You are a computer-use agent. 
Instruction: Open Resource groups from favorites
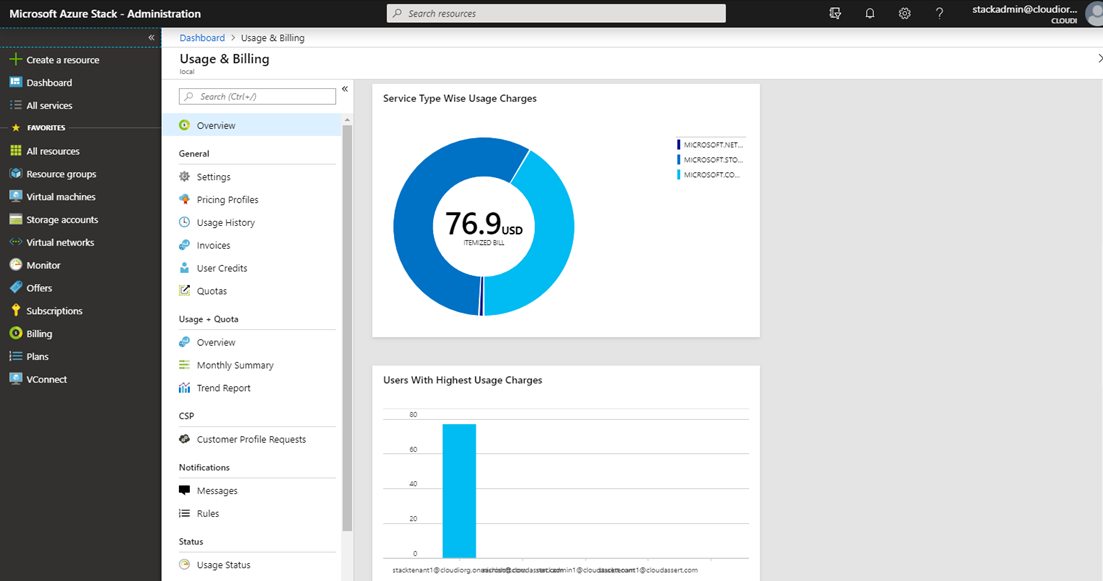tap(61, 174)
